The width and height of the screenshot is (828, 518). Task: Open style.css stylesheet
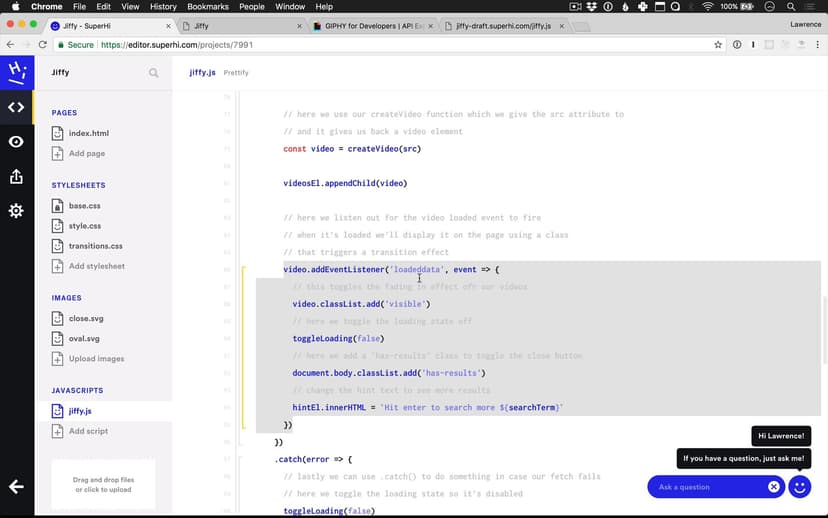tap(84, 226)
